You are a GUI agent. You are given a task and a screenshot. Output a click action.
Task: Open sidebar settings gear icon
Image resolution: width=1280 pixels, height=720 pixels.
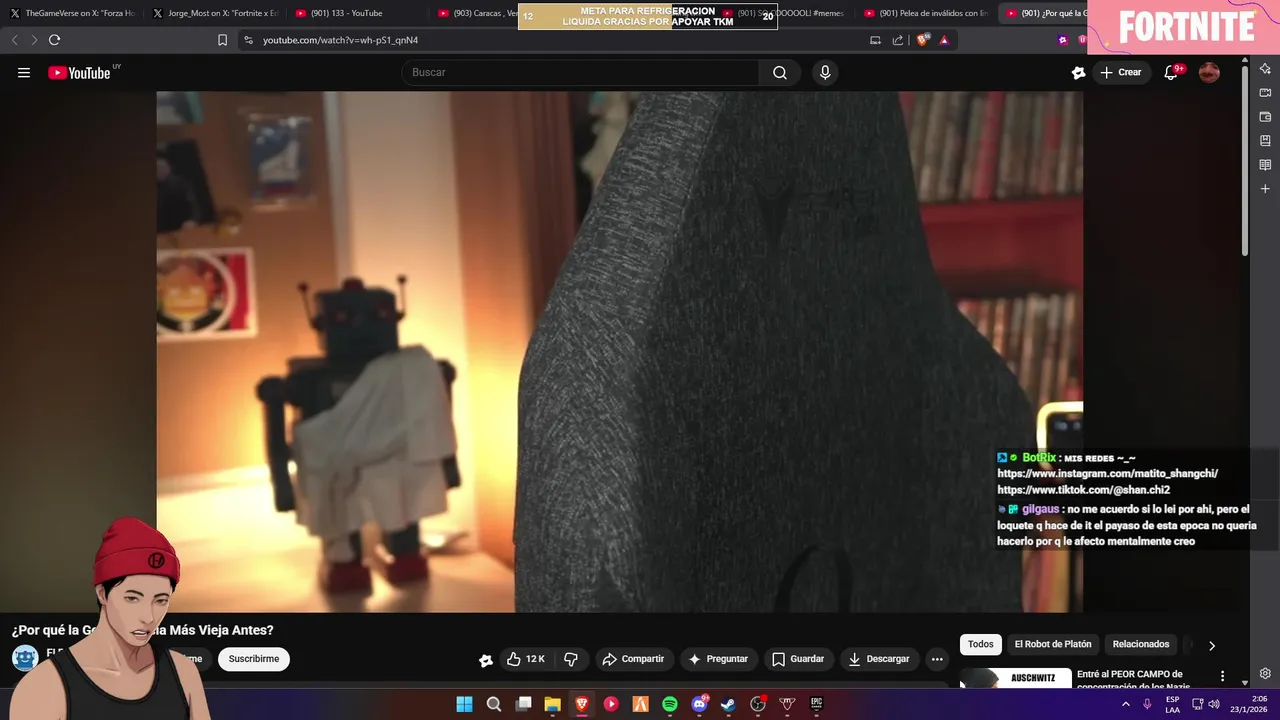point(1265,674)
